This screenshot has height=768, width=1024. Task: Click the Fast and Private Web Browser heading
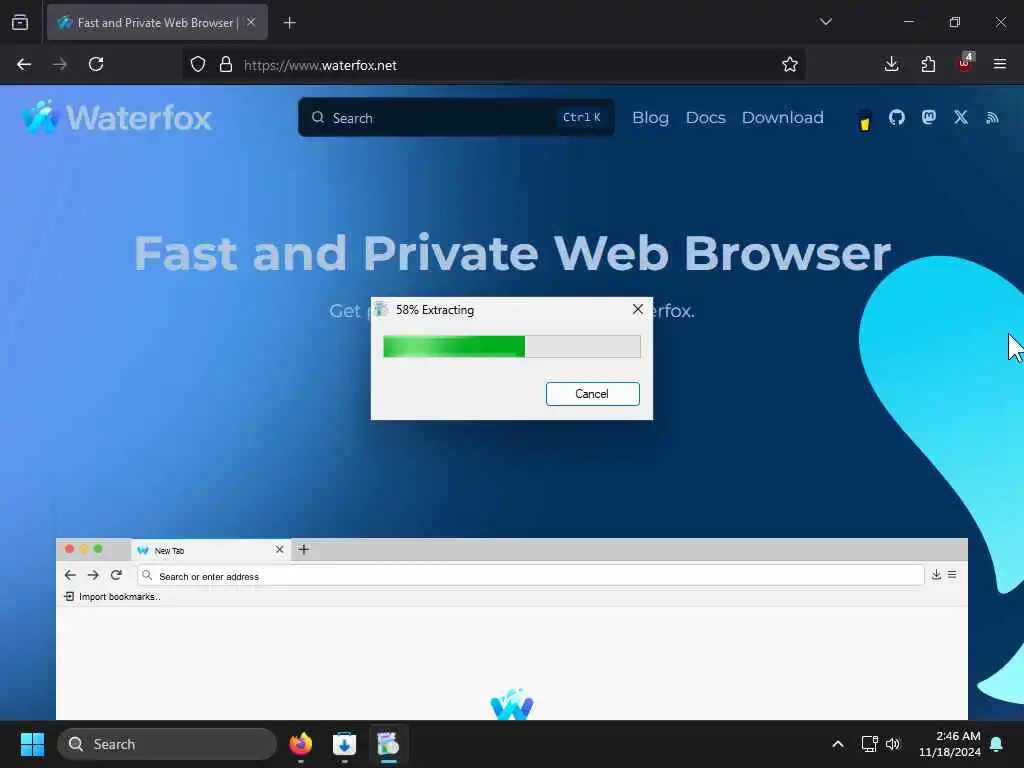[512, 253]
